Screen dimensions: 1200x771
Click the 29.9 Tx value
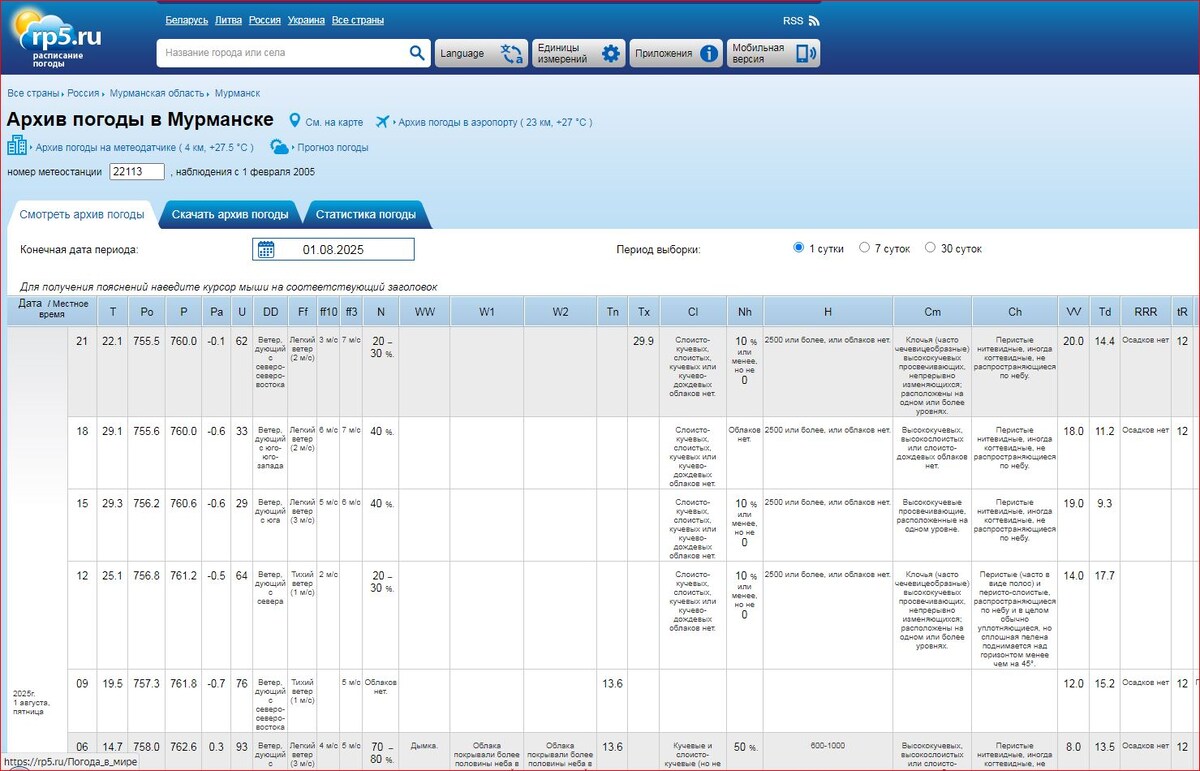644,341
